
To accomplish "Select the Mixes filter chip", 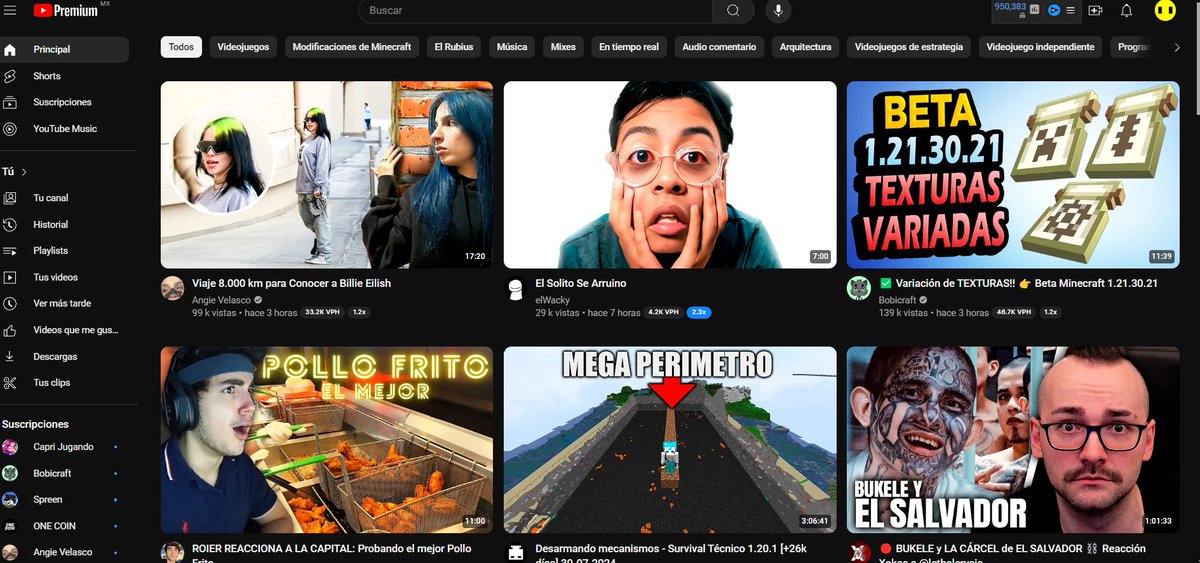I will 563,47.
